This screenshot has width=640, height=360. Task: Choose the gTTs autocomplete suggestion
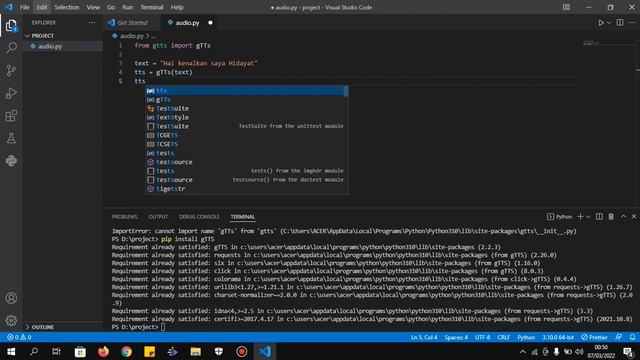(x=247, y=100)
